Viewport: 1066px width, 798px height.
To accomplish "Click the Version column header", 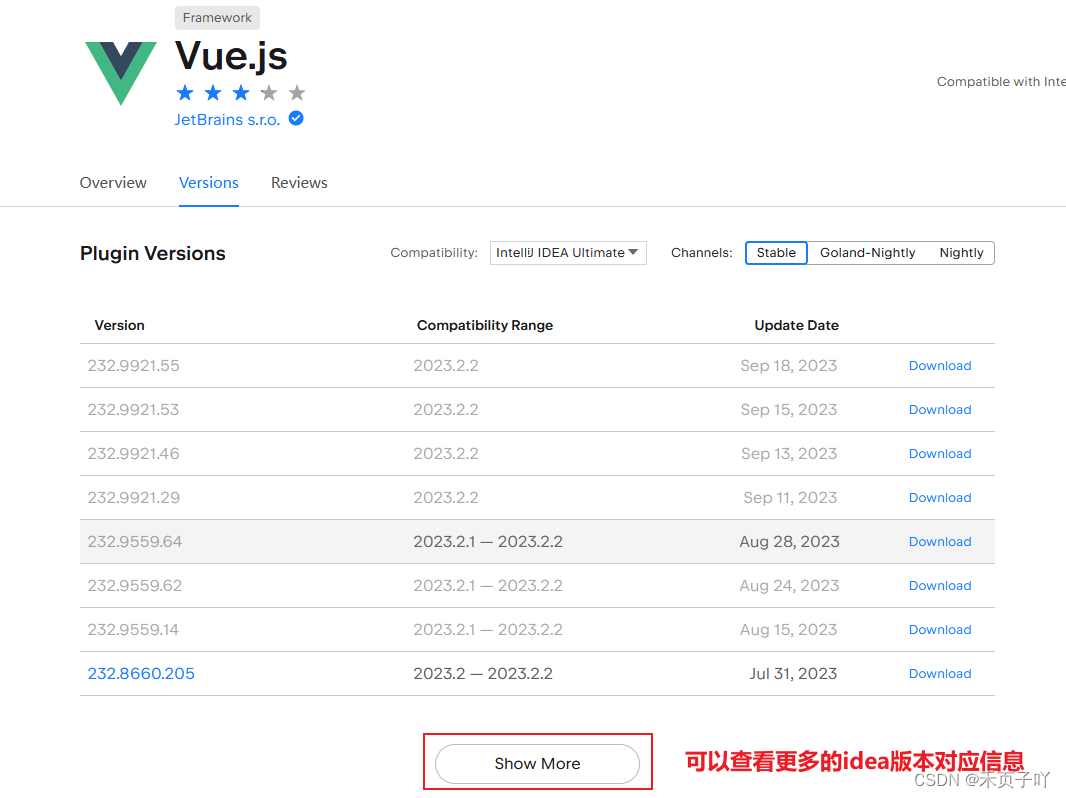I will click(x=119, y=326).
